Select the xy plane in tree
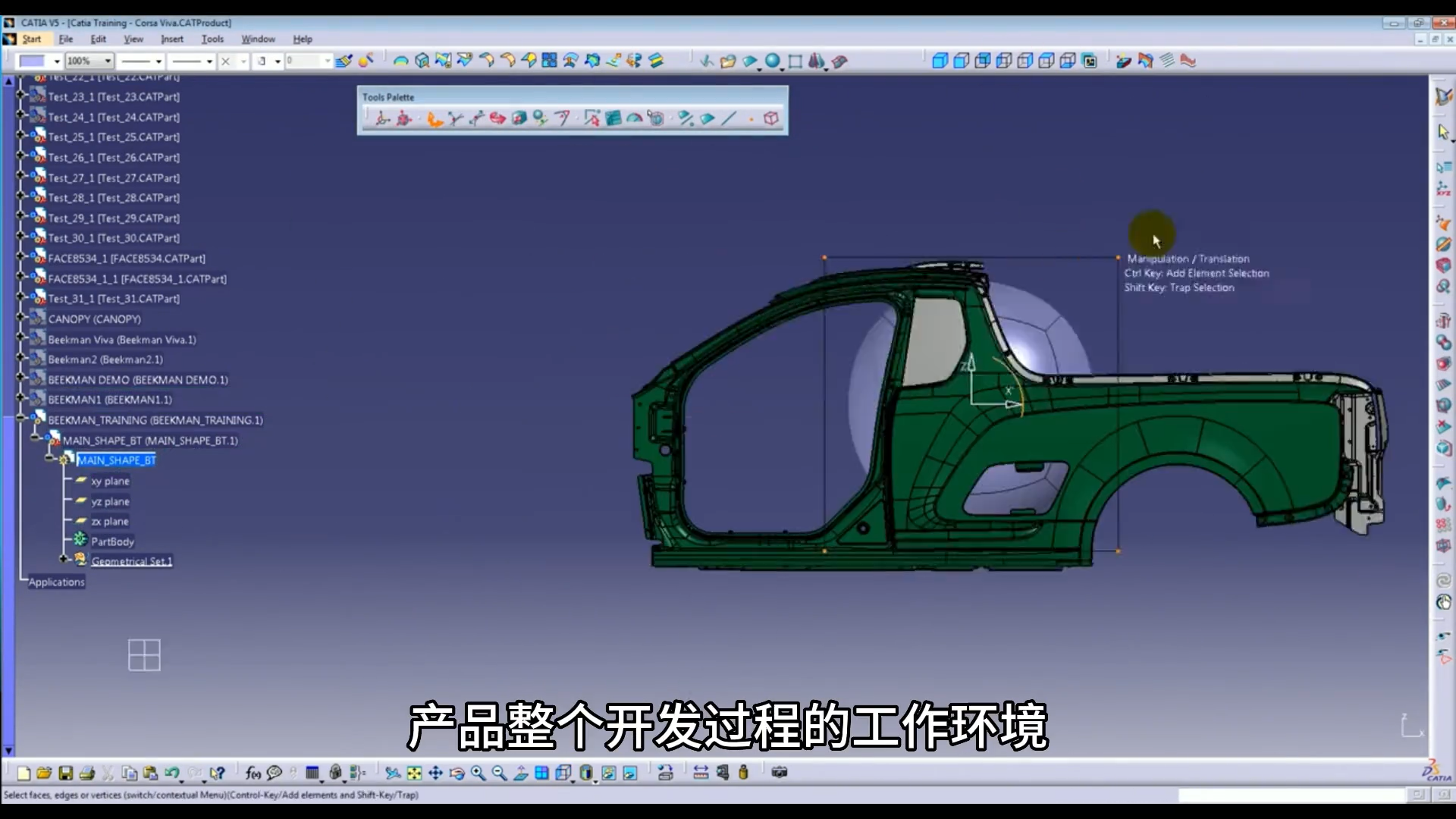 (x=110, y=481)
